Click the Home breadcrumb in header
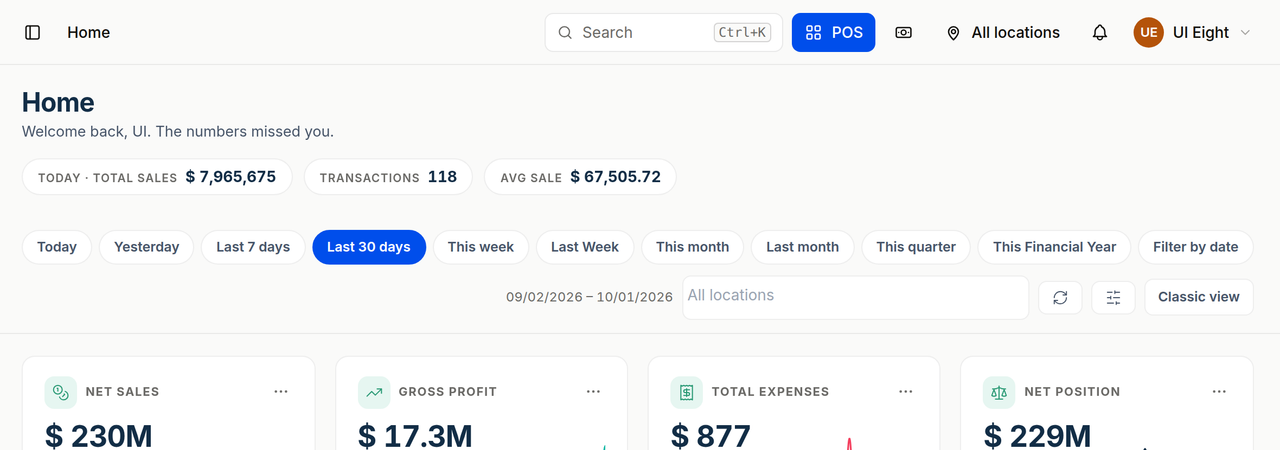 89,32
